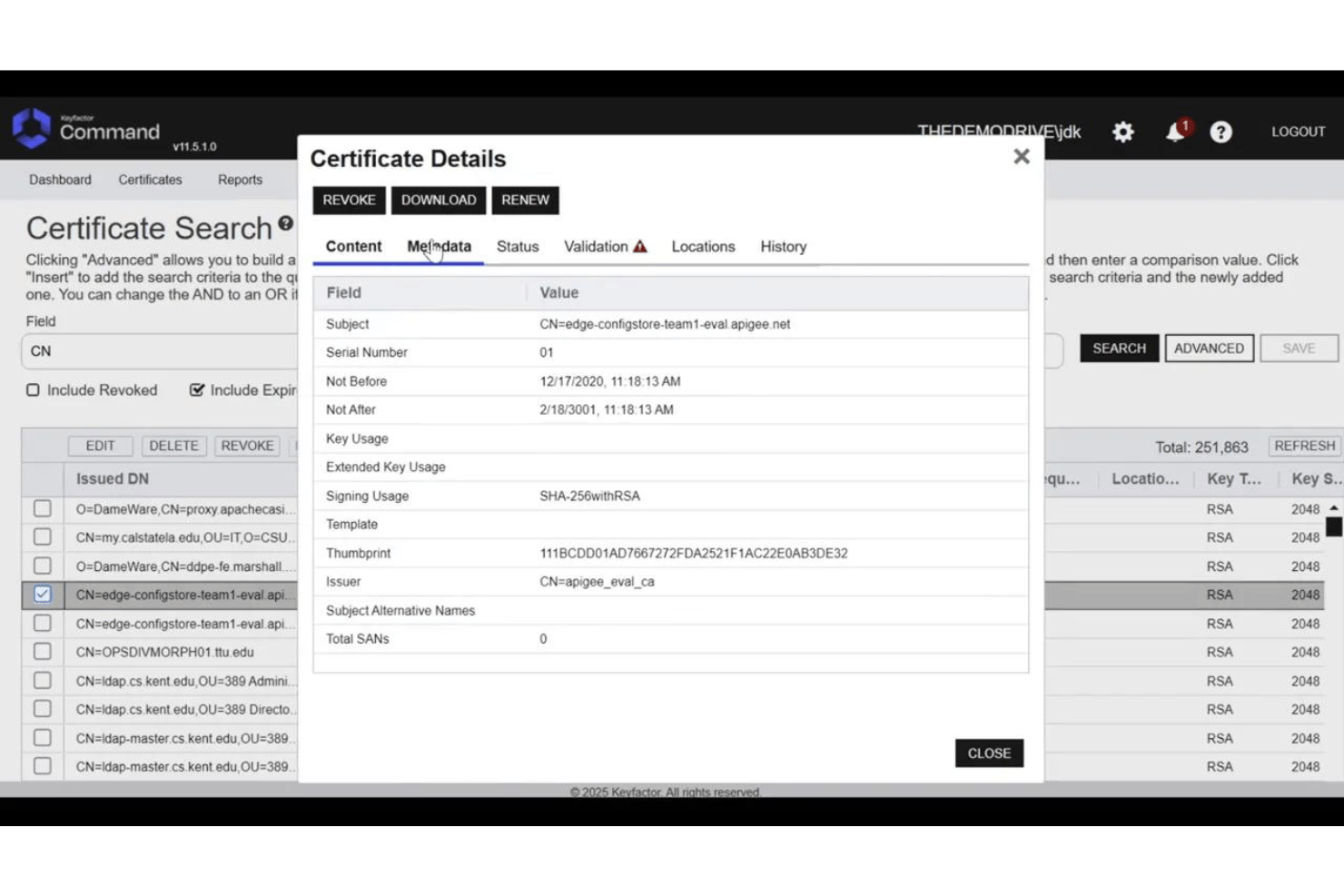Open the Dashboard menu
This screenshot has height=896, width=1344.
(x=60, y=180)
